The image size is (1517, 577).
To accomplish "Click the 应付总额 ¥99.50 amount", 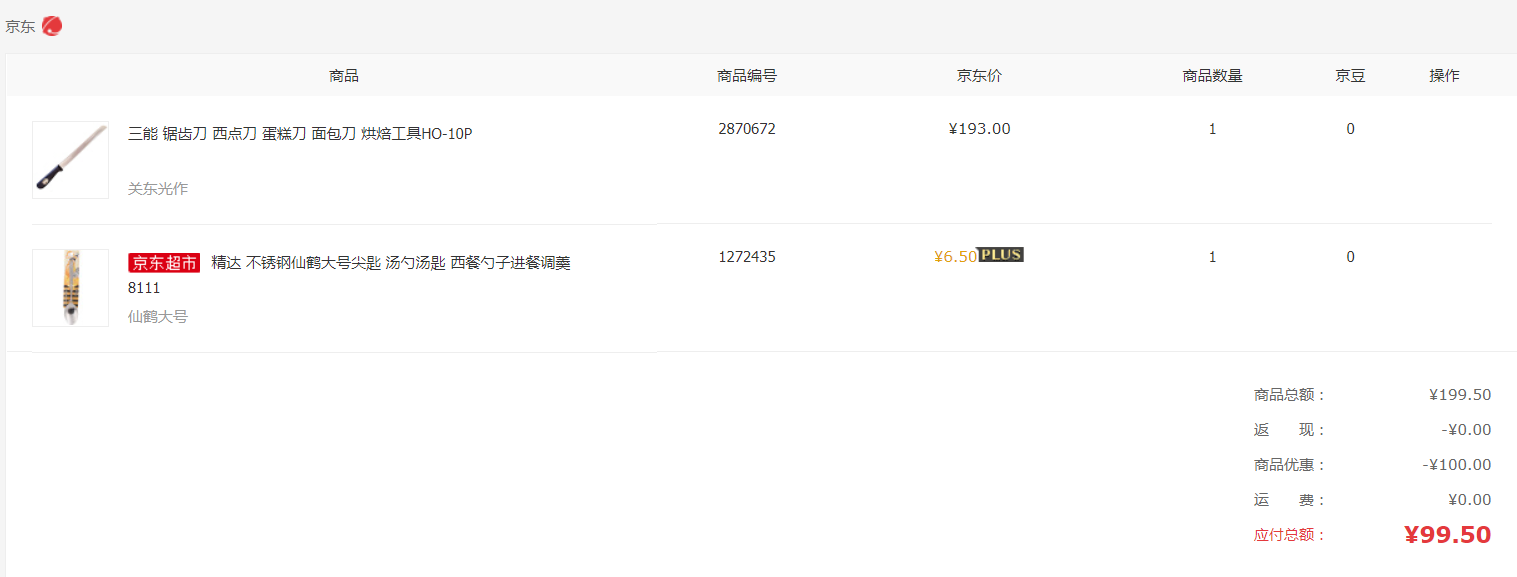I will (x=1447, y=535).
